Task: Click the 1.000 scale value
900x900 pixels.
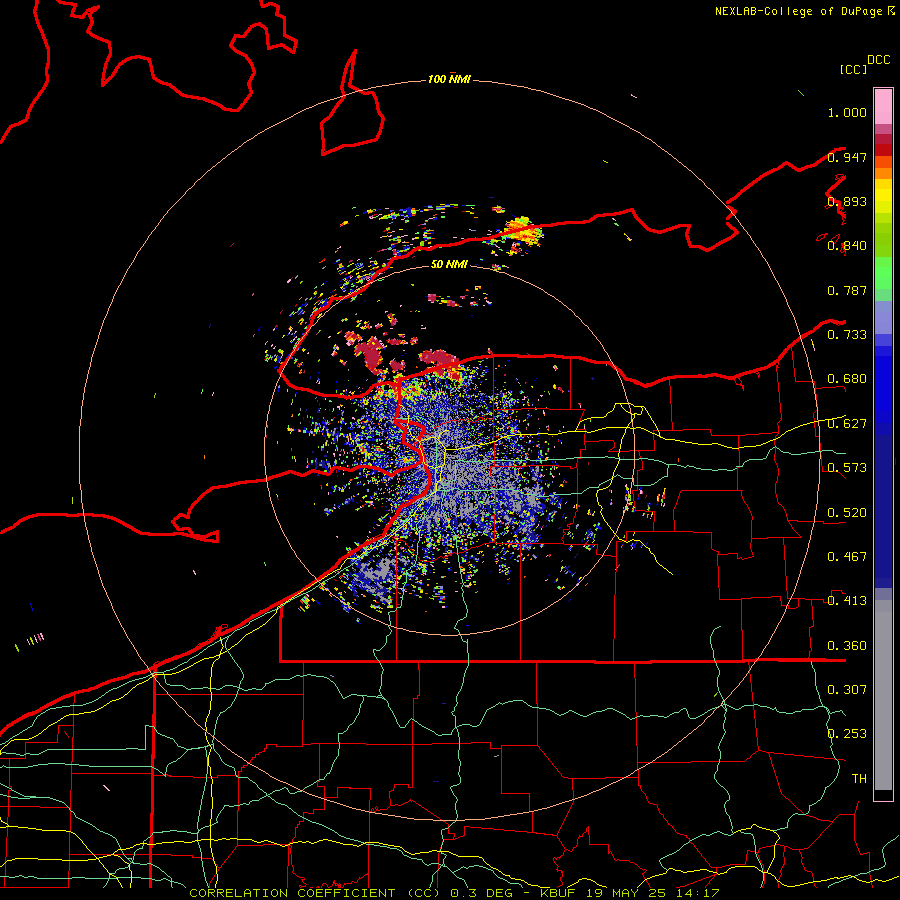Action: [x=847, y=112]
